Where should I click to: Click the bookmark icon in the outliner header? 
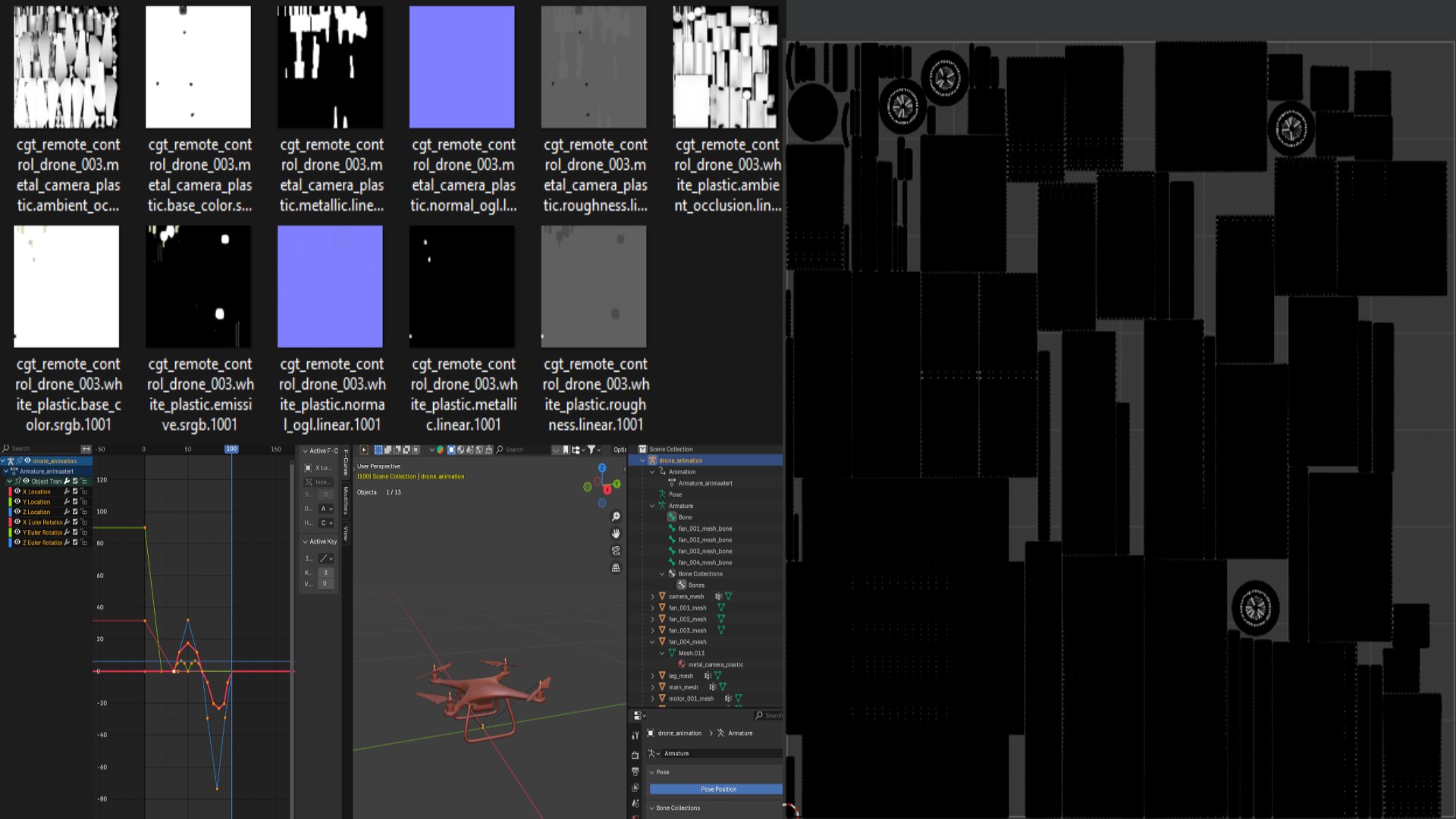(x=566, y=450)
